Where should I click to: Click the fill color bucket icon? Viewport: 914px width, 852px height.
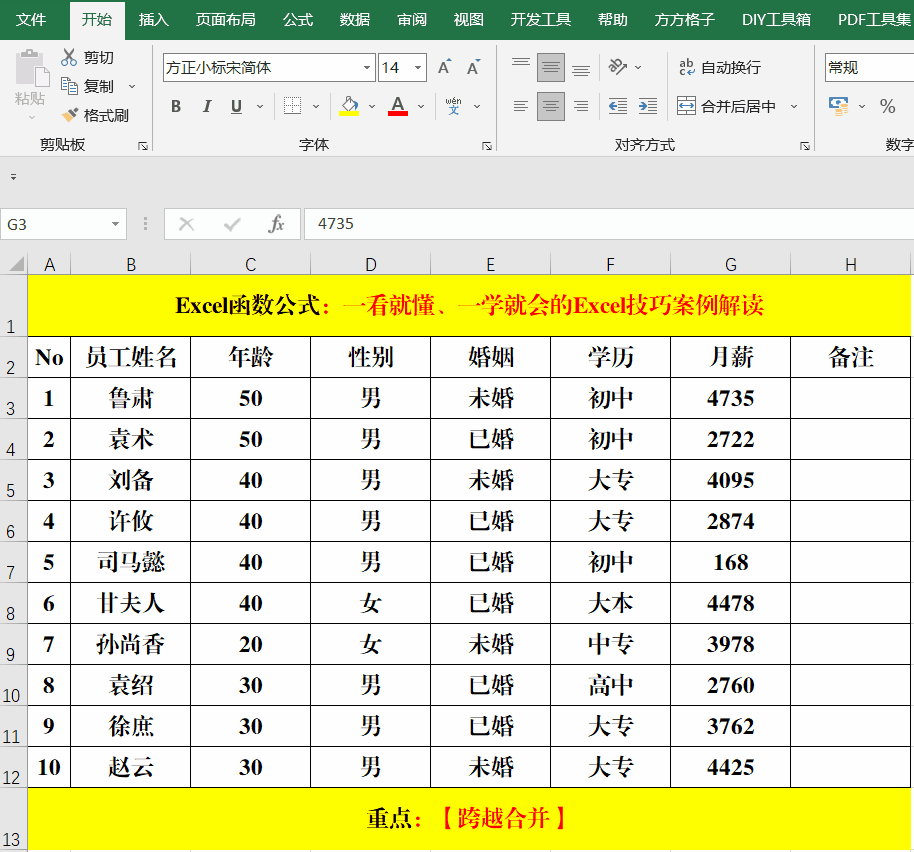pyautogui.click(x=349, y=104)
